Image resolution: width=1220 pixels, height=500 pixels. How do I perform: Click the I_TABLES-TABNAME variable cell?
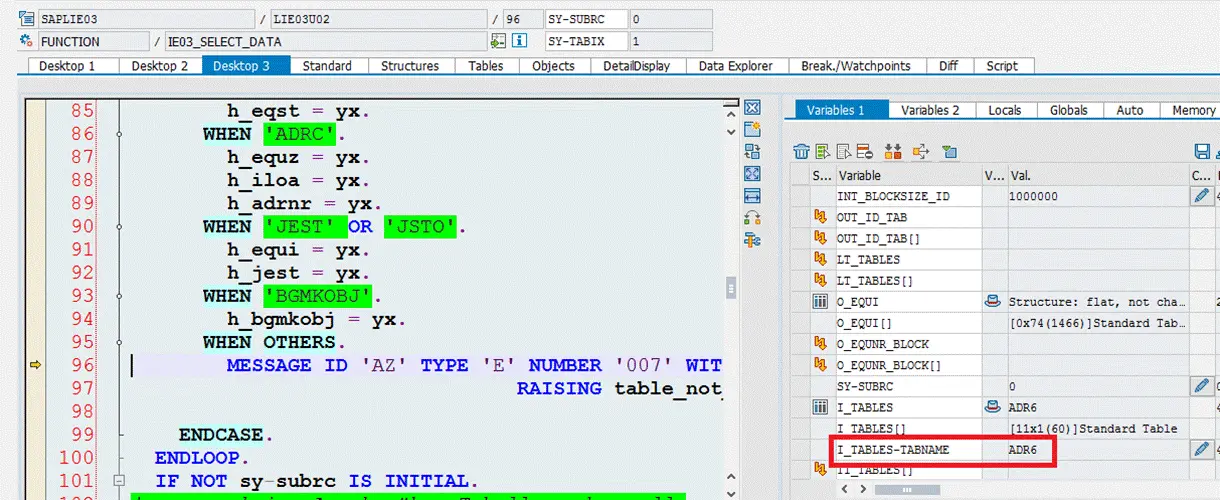click(907, 451)
